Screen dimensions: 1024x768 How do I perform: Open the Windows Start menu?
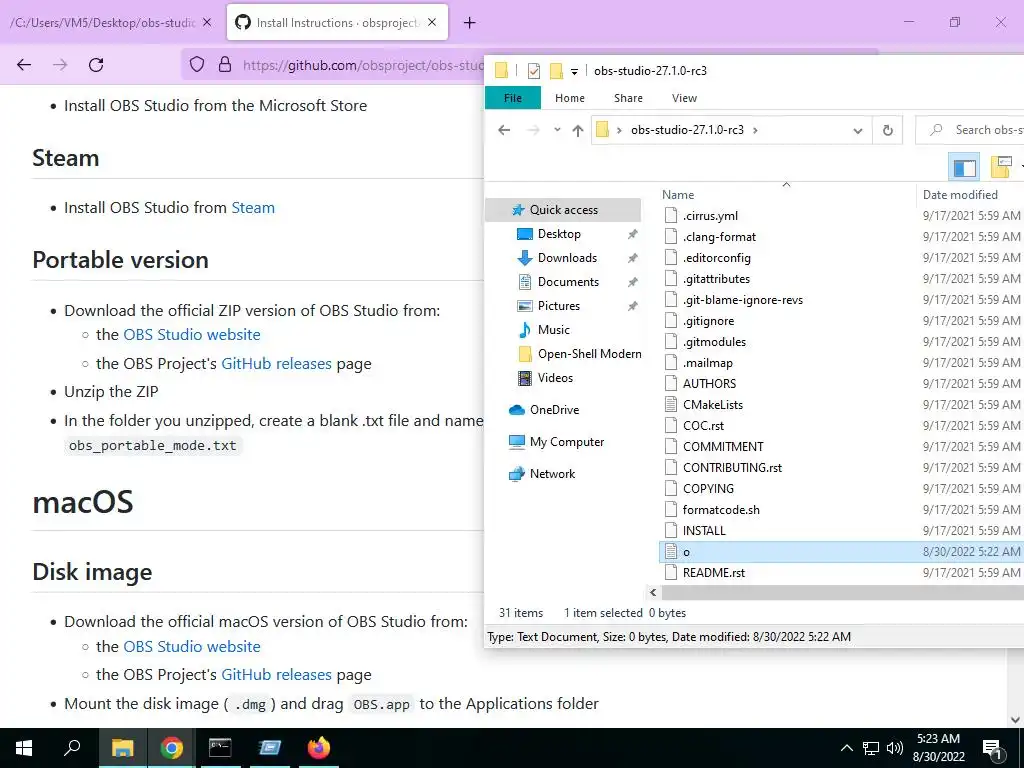tap(24, 748)
